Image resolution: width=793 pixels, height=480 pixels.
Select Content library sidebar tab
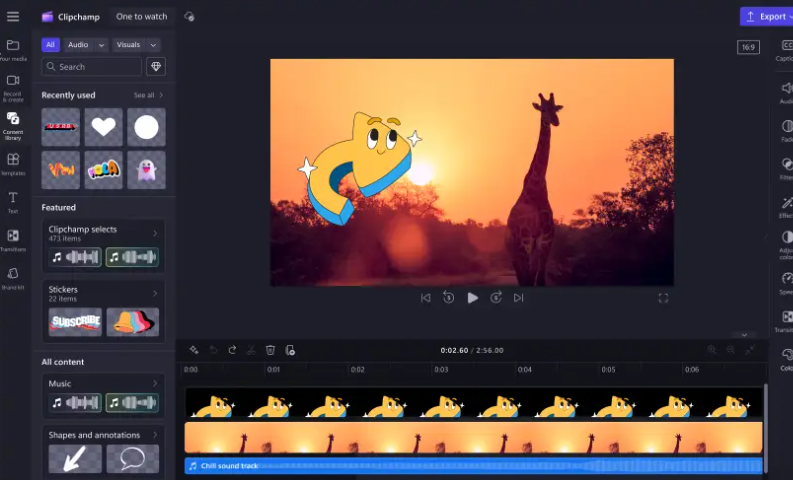coord(13,126)
